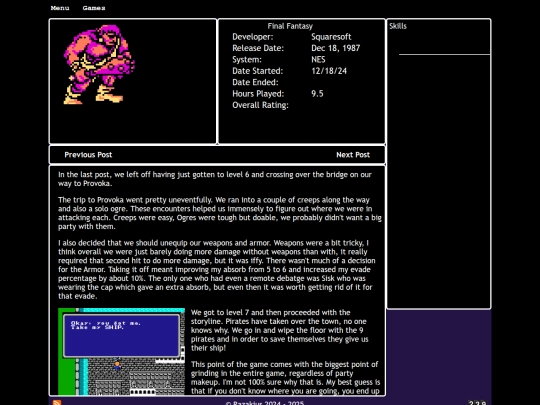This screenshot has width=540, height=405.
Task: Open the Games navigation item
Action: coord(94,8)
